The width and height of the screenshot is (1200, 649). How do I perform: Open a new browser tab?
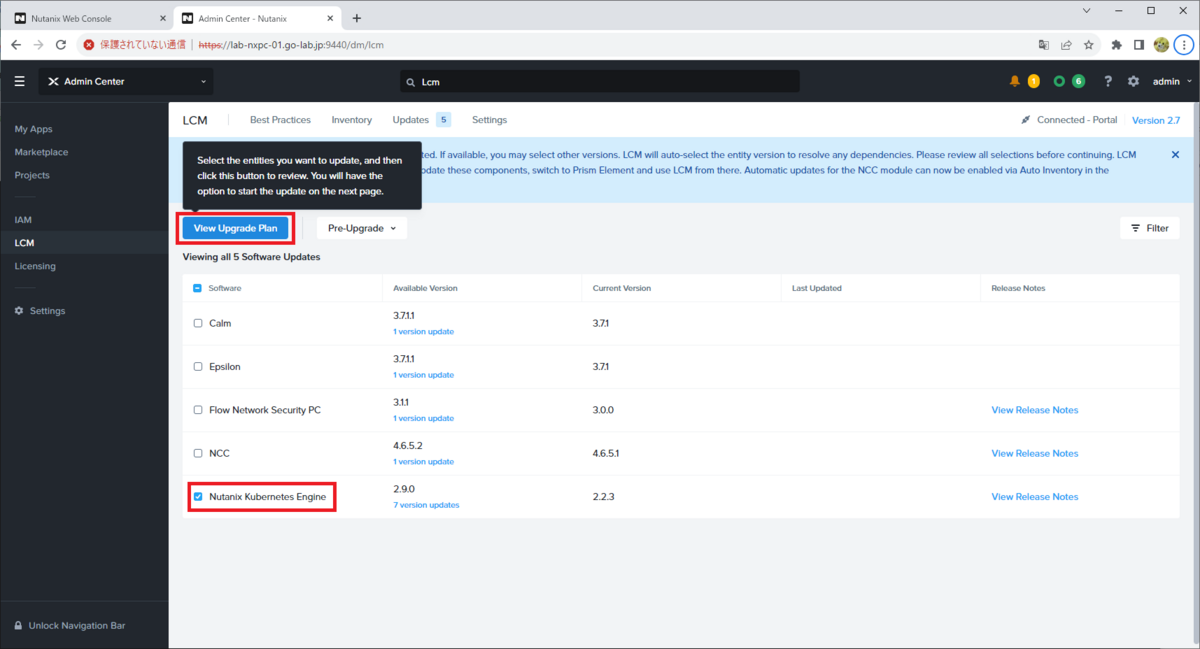357,18
